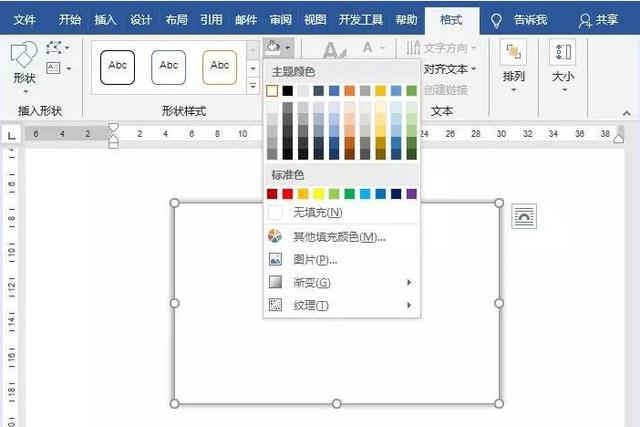The width and height of the screenshot is (640, 427).
Task: Switch to the Developer (开发工具) tab
Action: pyautogui.click(x=361, y=20)
